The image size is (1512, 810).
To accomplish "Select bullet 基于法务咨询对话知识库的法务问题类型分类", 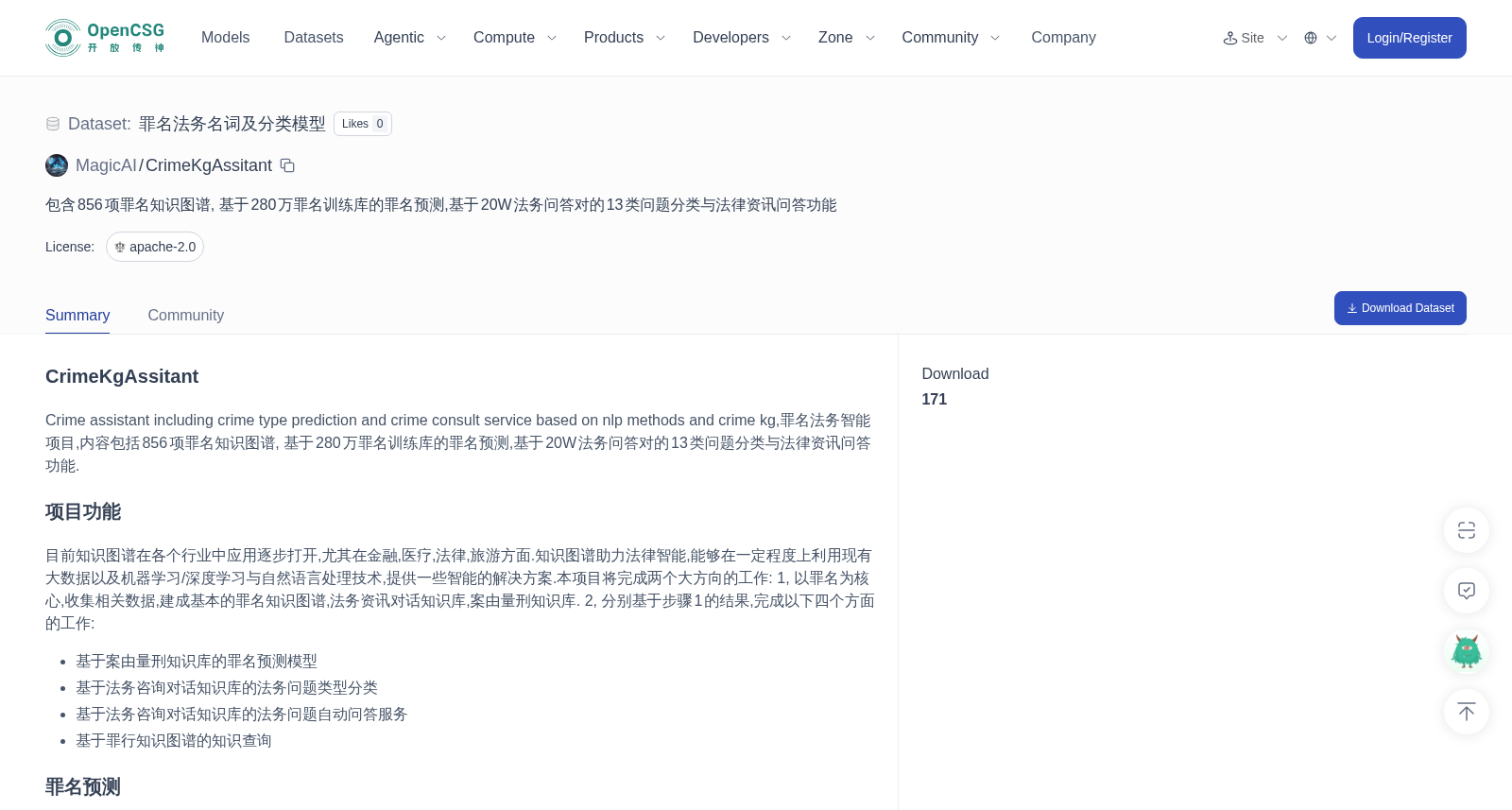I will tap(227, 688).
